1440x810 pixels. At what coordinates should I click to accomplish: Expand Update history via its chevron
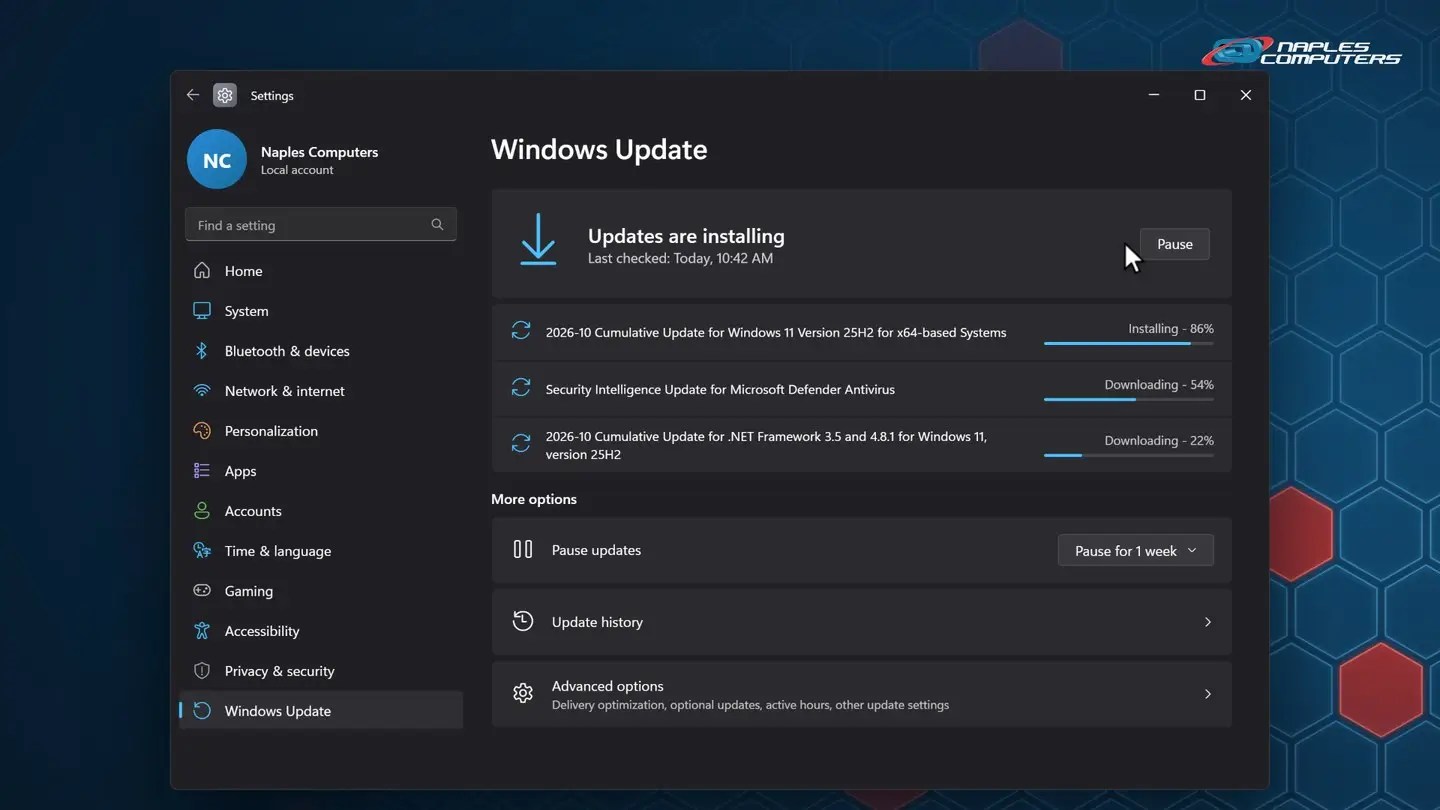tap(1207, 622)
